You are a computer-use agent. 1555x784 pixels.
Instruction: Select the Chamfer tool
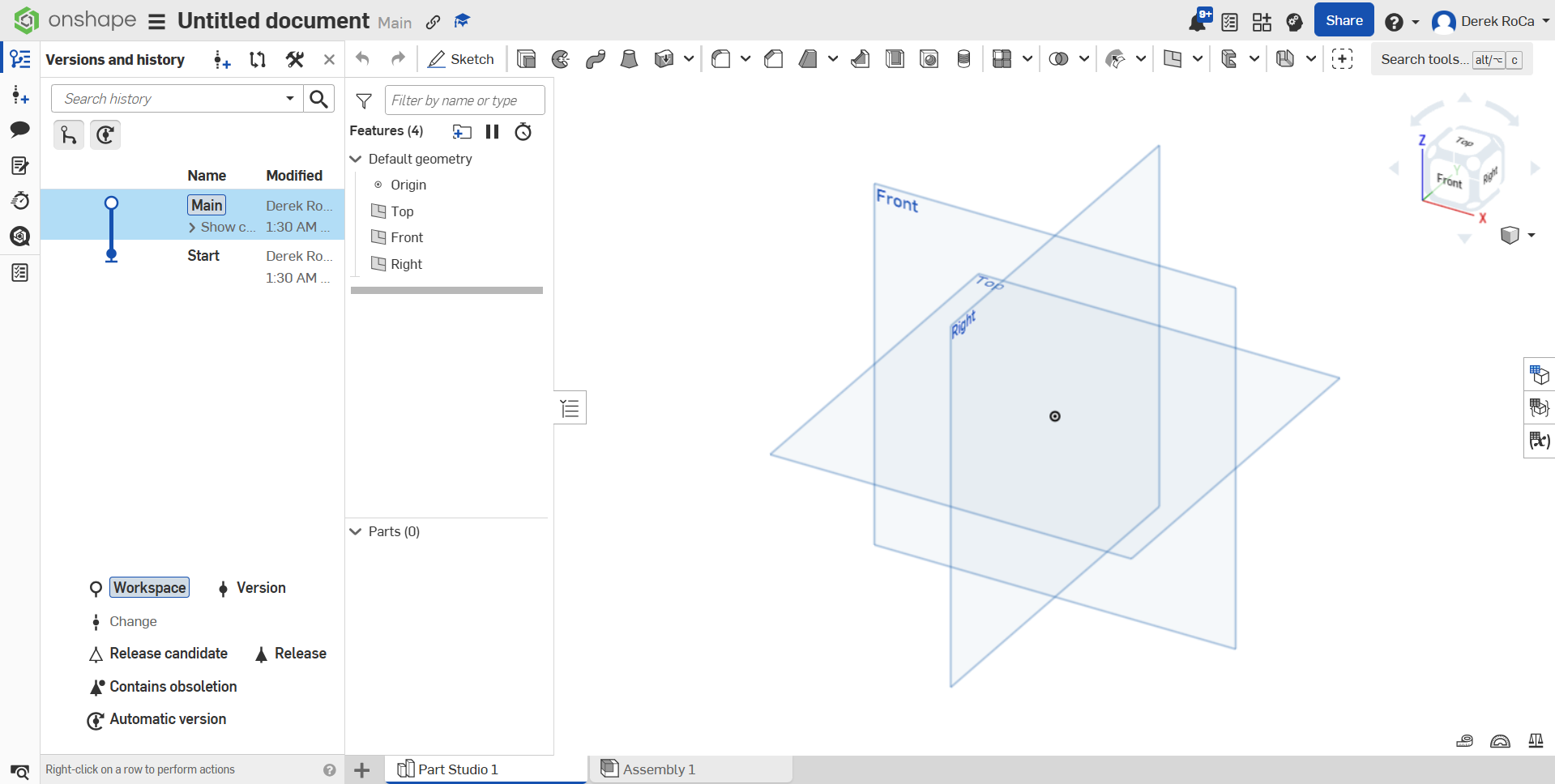[x=774, y=59]
